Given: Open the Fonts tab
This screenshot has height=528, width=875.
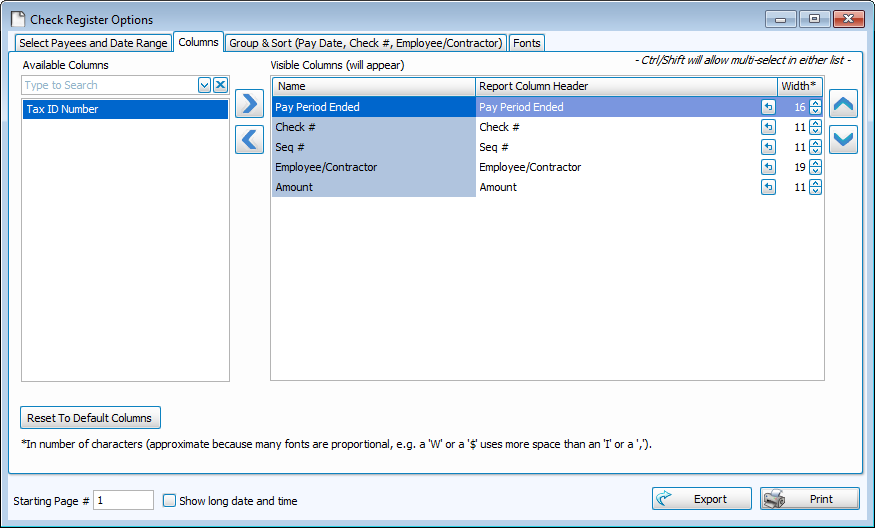Looking at the screenshot, I should pyautogui.click(x=526, y=43).
